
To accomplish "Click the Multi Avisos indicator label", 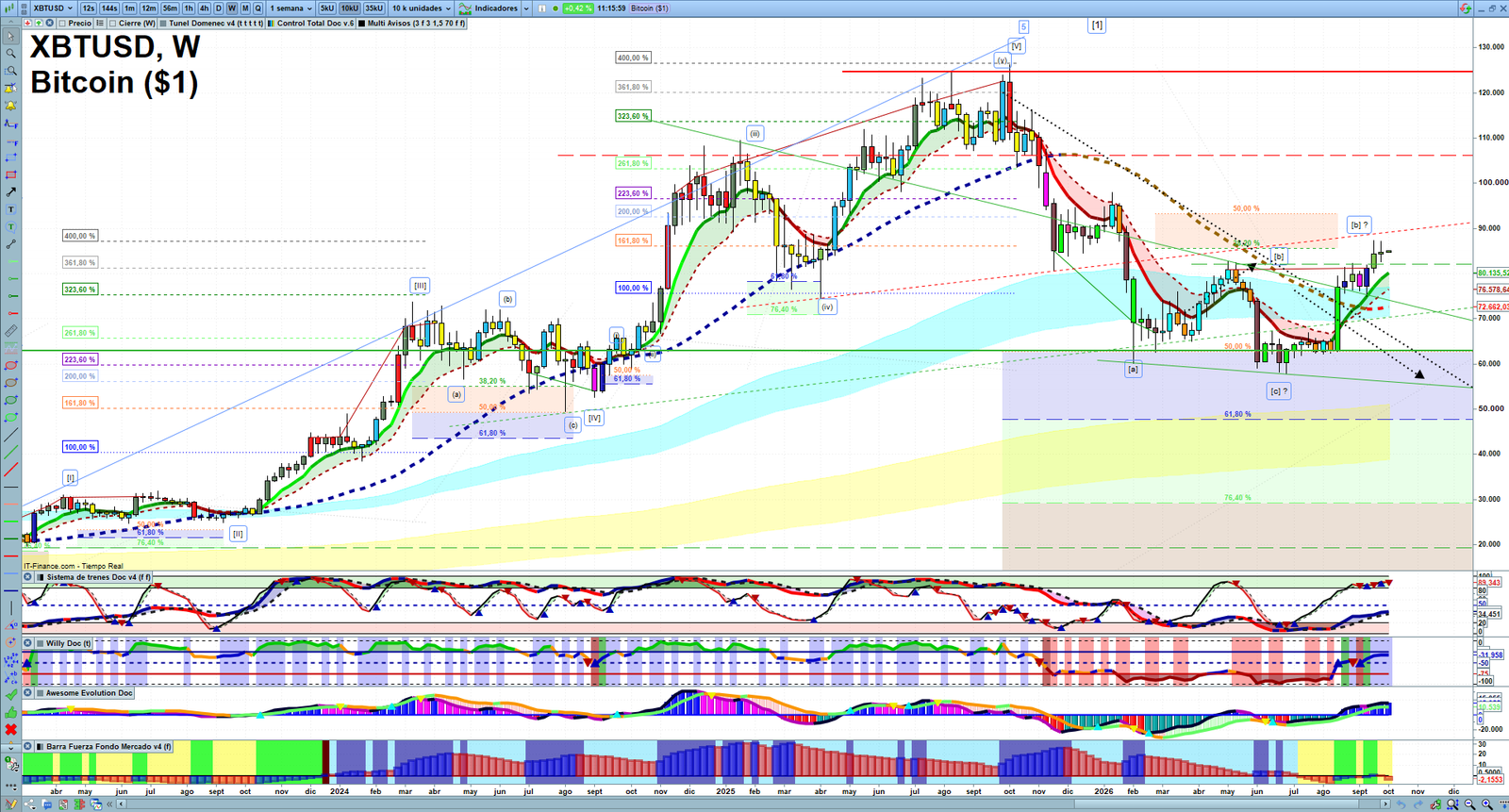I will [416, 24].
